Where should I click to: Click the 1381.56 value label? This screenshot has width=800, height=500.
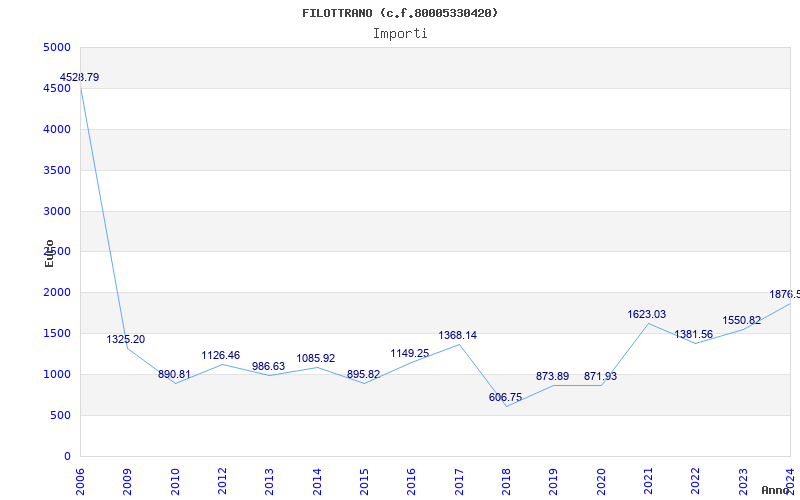pyautogui.click(x=693, y=335)
